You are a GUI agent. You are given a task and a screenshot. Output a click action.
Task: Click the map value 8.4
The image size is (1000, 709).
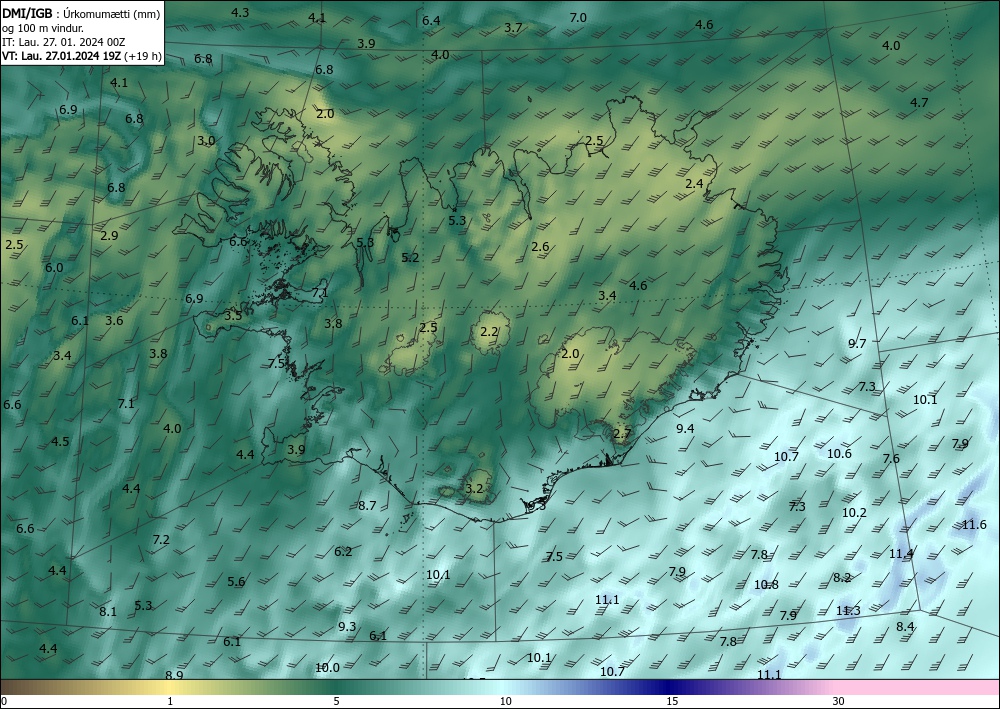click(905, 627)
